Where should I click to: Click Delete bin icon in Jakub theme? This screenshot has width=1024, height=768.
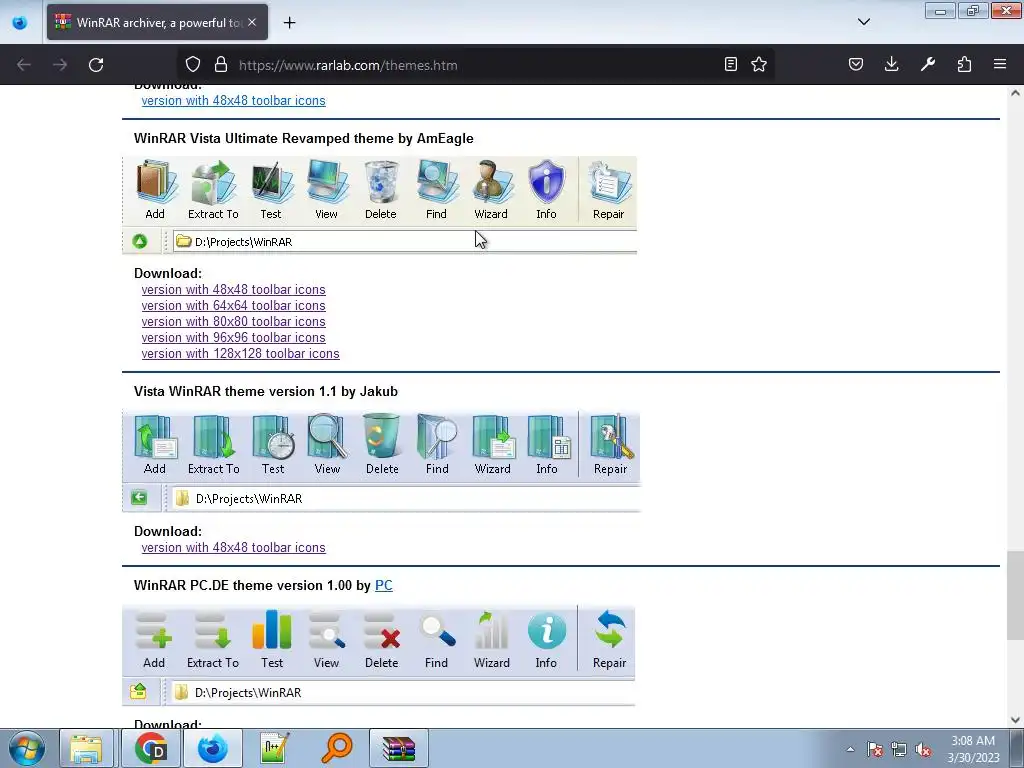point(381,436)
